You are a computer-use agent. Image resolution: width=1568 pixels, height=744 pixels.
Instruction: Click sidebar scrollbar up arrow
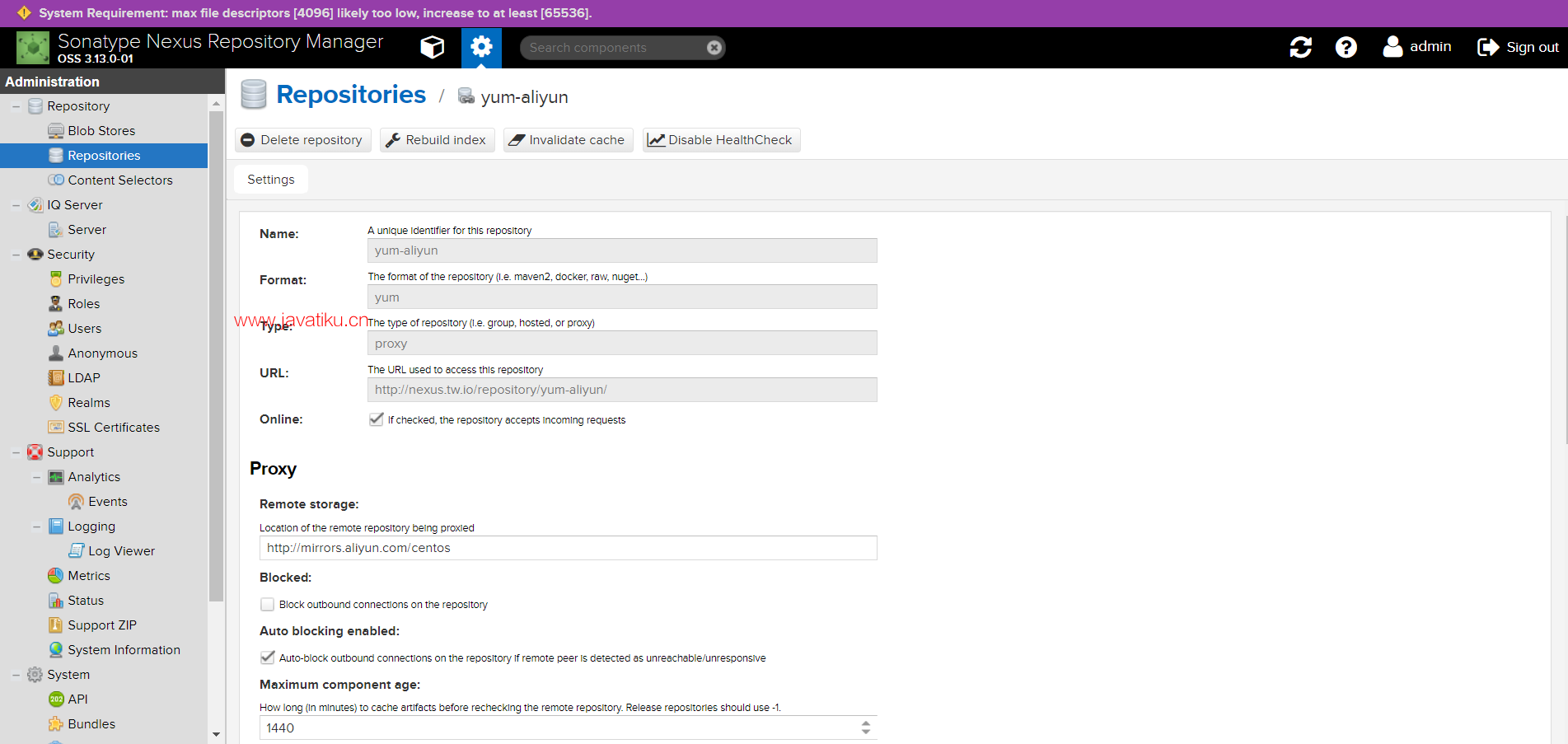[217, 104]
